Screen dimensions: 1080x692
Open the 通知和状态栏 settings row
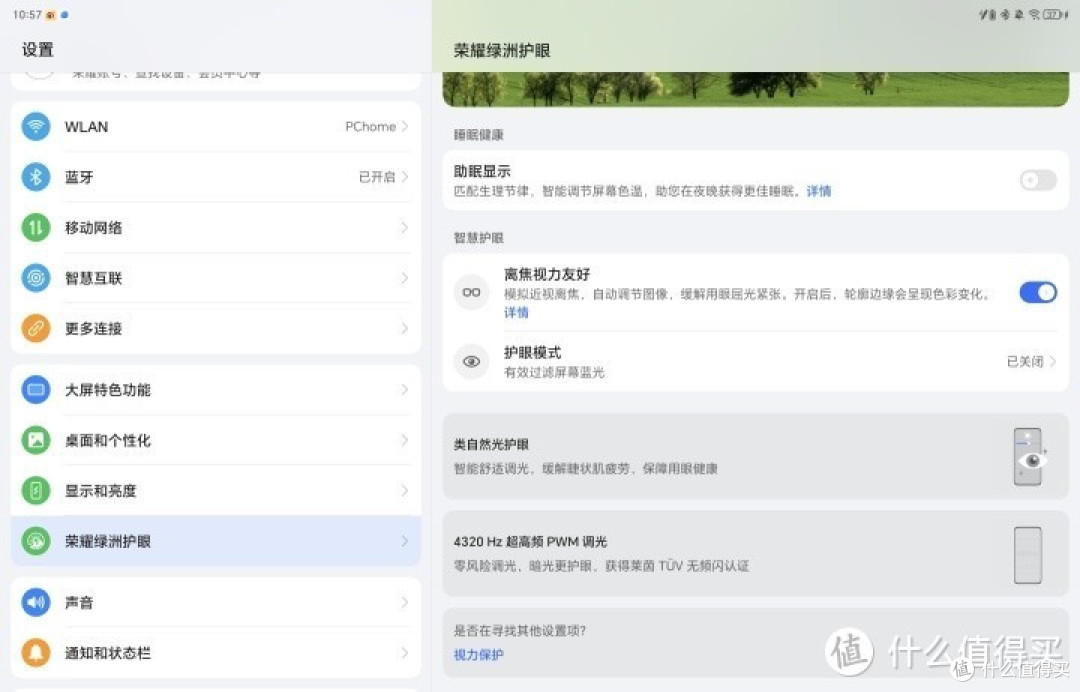(216, 653)
